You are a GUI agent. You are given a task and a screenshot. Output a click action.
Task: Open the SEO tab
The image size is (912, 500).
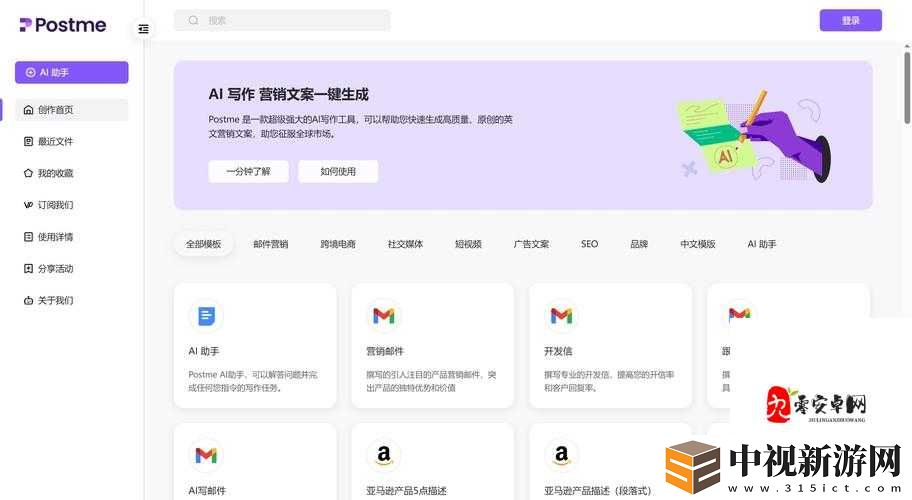589,244
